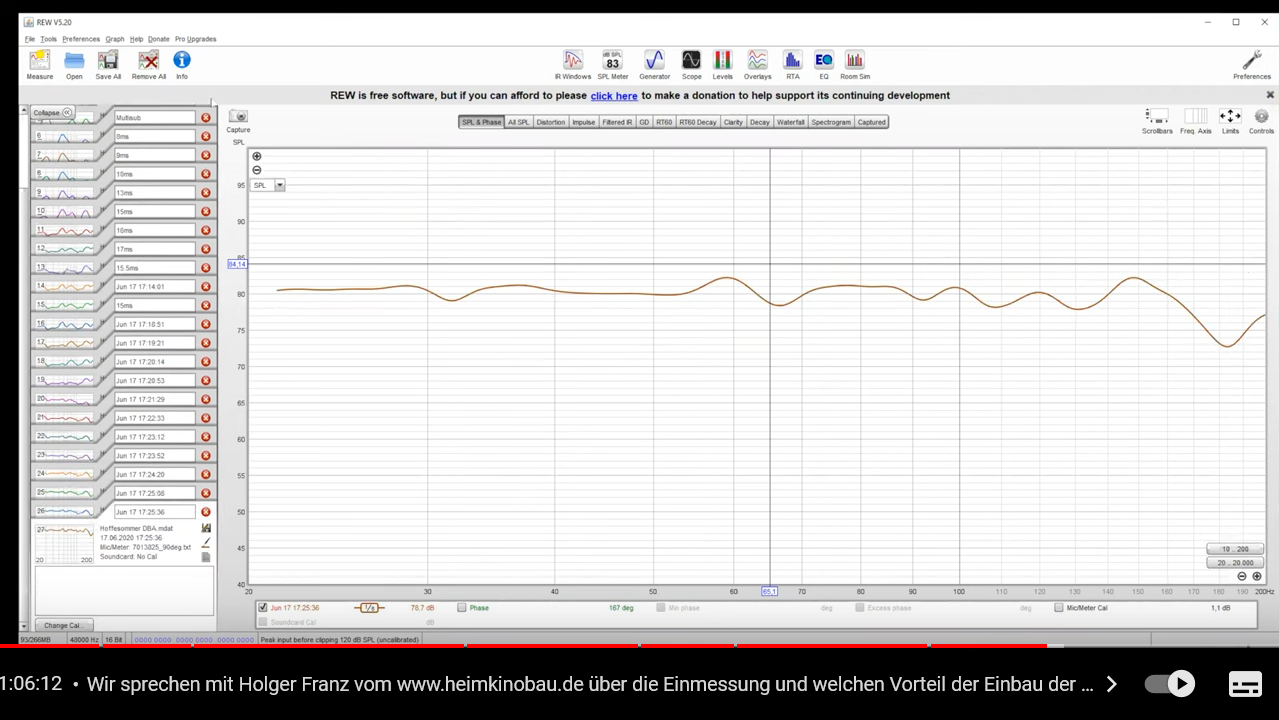Open the Graph menu
This screenshot has width=1279, height=720.
pos(115,39)
